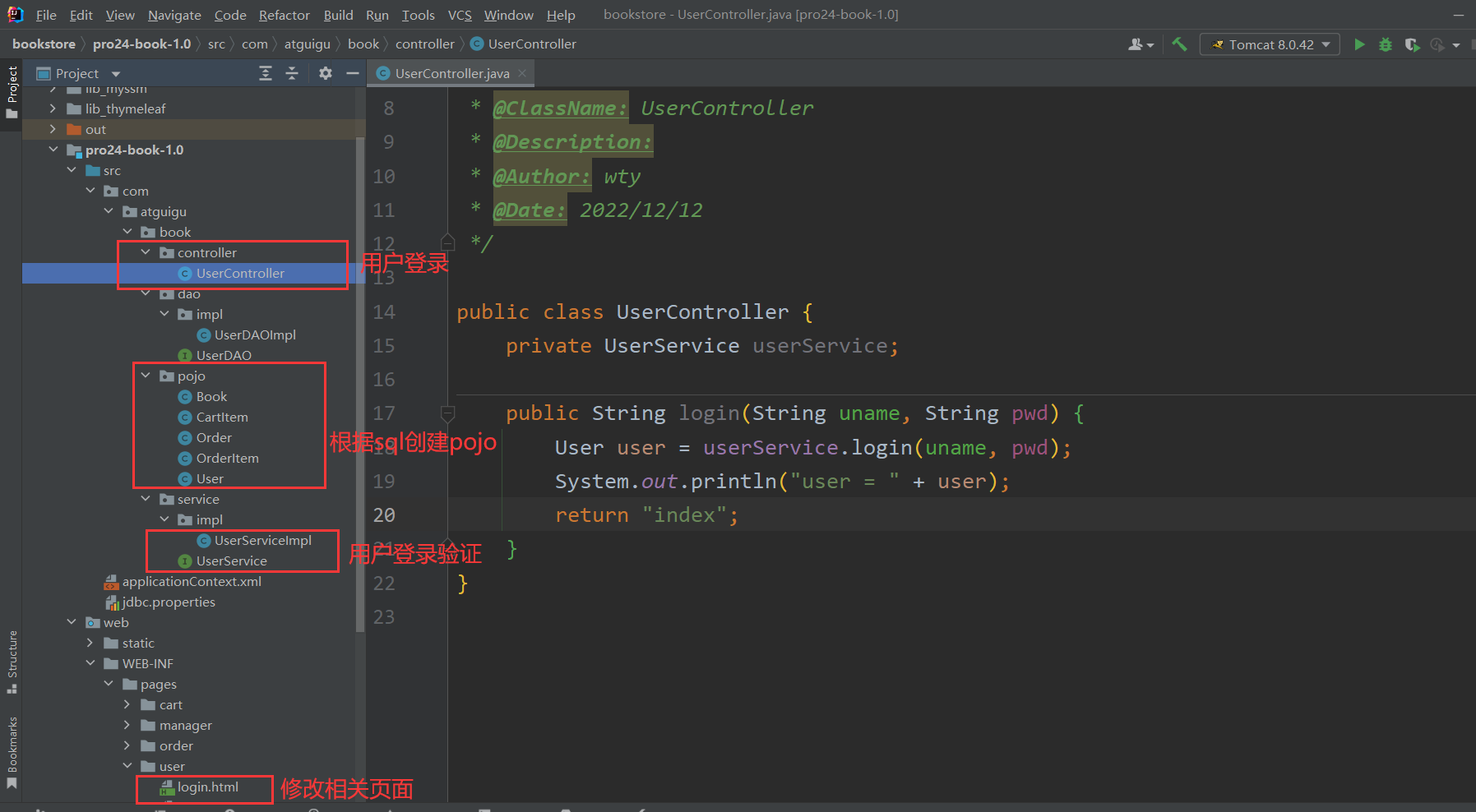This screenshot has height=812, width=1476.
Task: Select the WEB-INF folder
Action: tap(148, 663)
